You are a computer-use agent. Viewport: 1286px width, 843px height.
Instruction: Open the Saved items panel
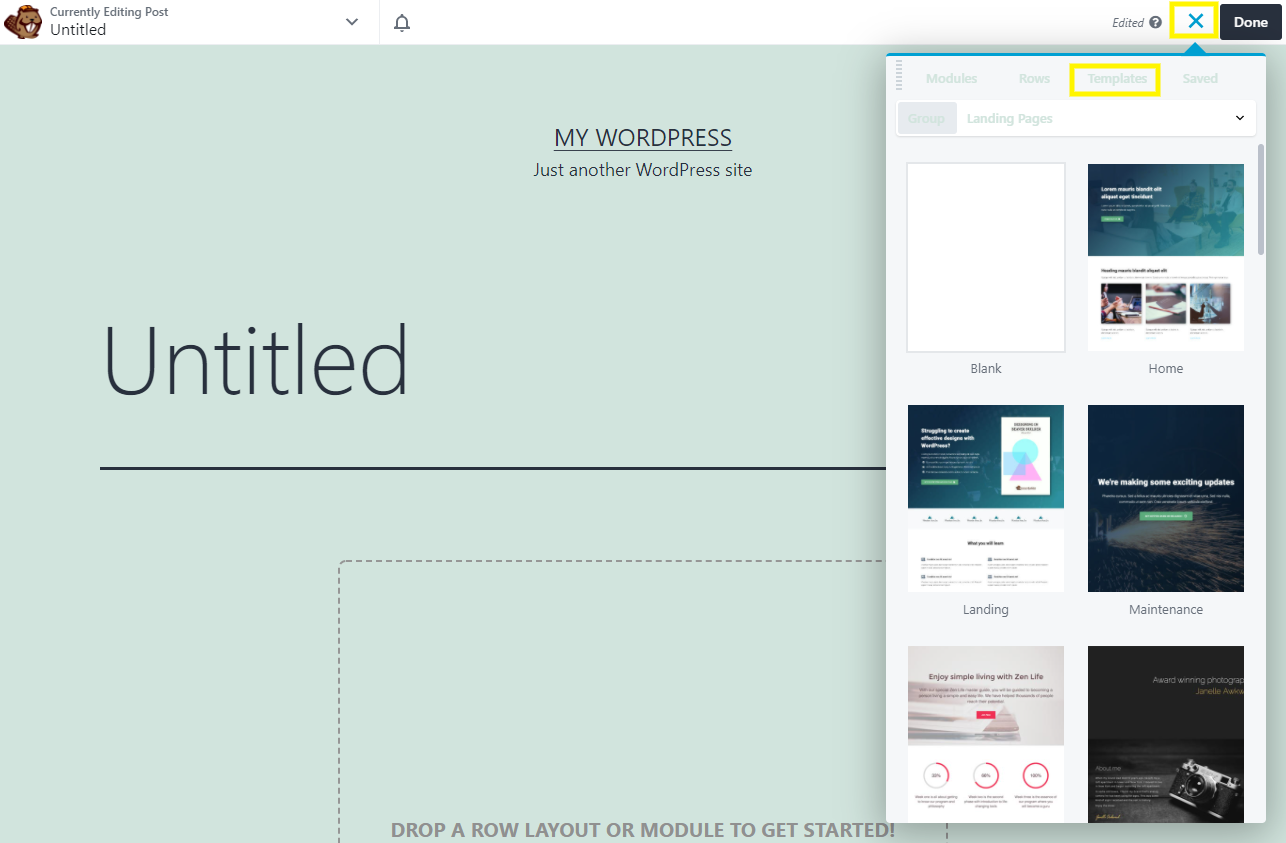click(x=1199, y=78)
